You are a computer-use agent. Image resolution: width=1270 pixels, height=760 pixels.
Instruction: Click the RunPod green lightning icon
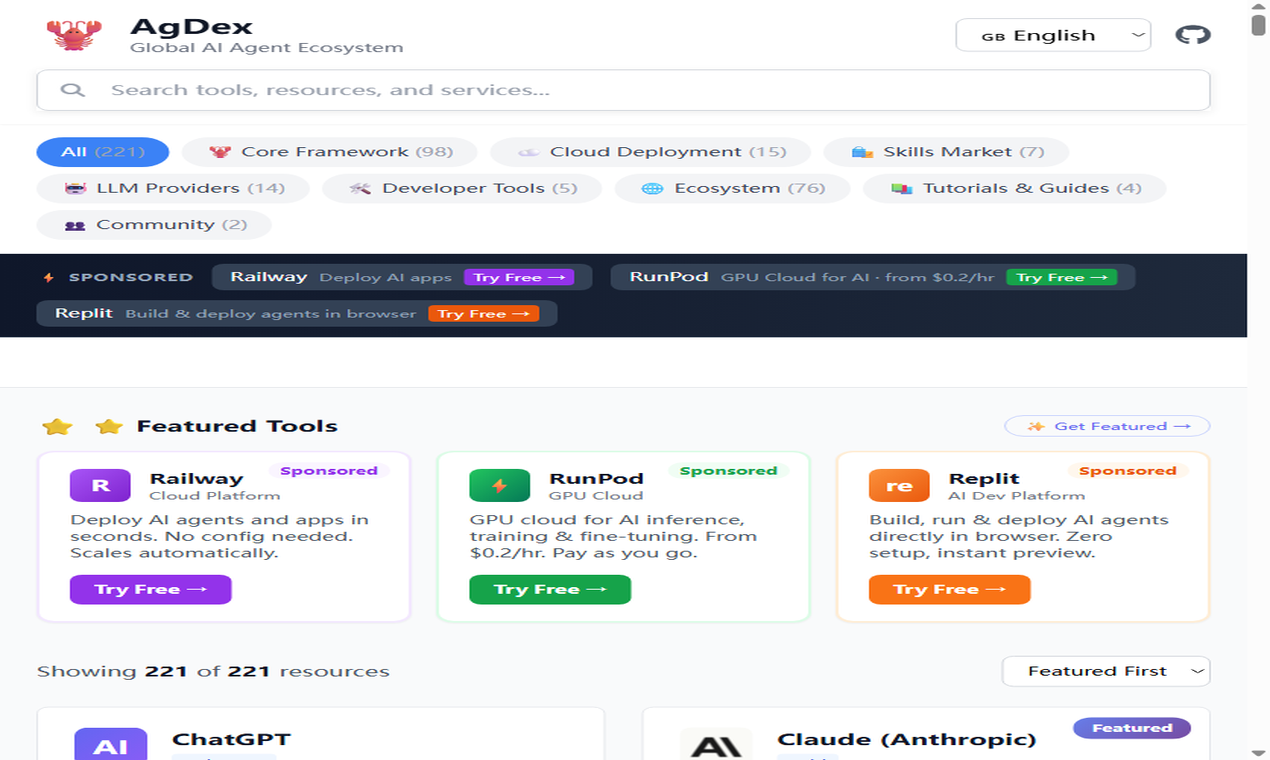pyautogui.click(x=499, y=486)
